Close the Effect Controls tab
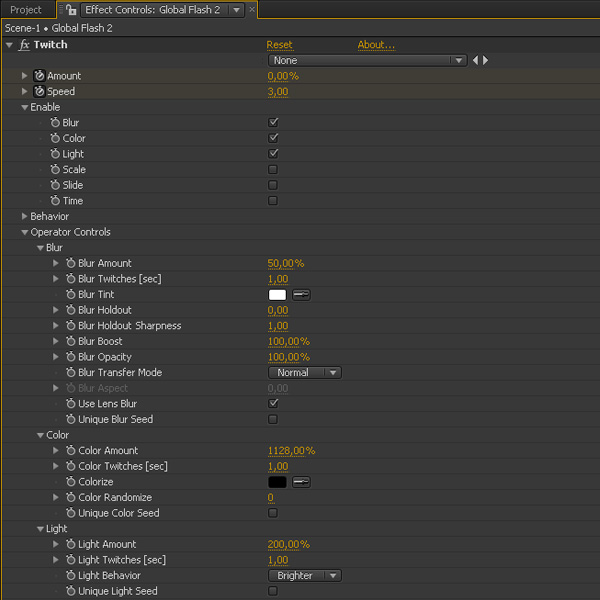 tap(252, 10)
